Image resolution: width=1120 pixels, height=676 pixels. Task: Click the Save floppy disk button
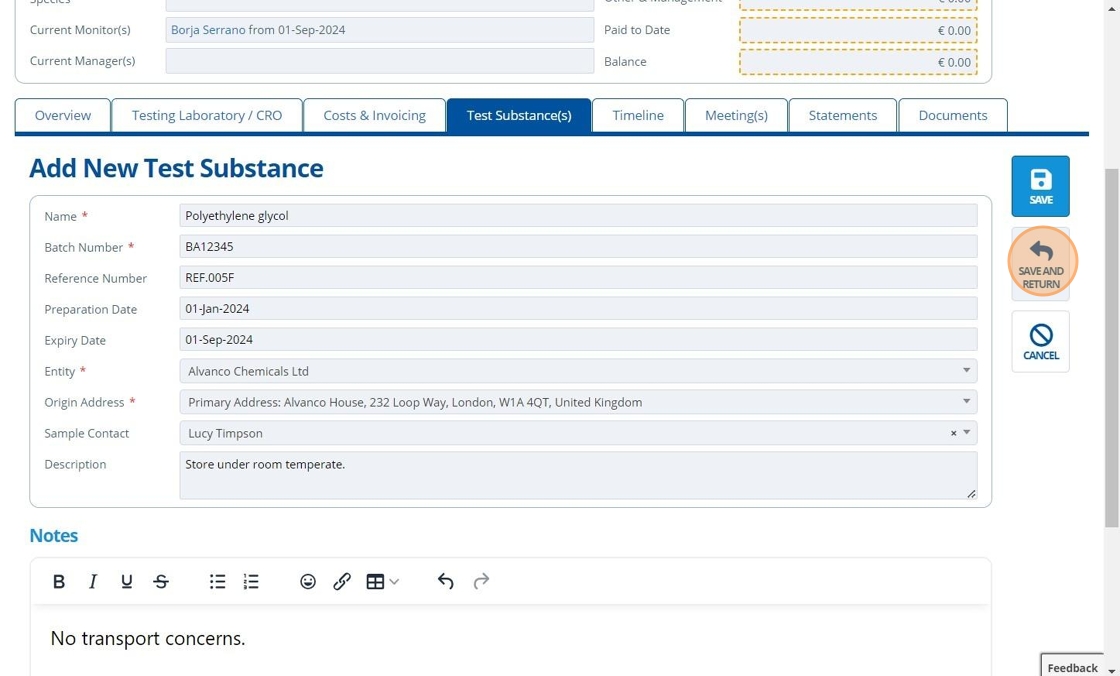click(x=1040, y=187)
